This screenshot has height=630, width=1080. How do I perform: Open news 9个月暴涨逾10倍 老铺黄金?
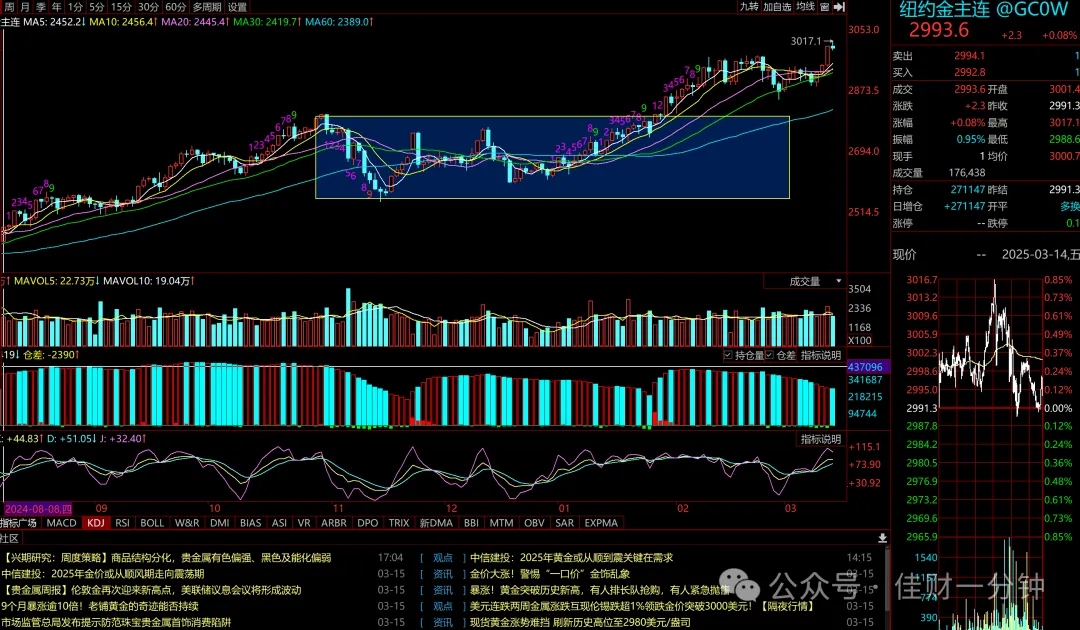coord(101,606)
